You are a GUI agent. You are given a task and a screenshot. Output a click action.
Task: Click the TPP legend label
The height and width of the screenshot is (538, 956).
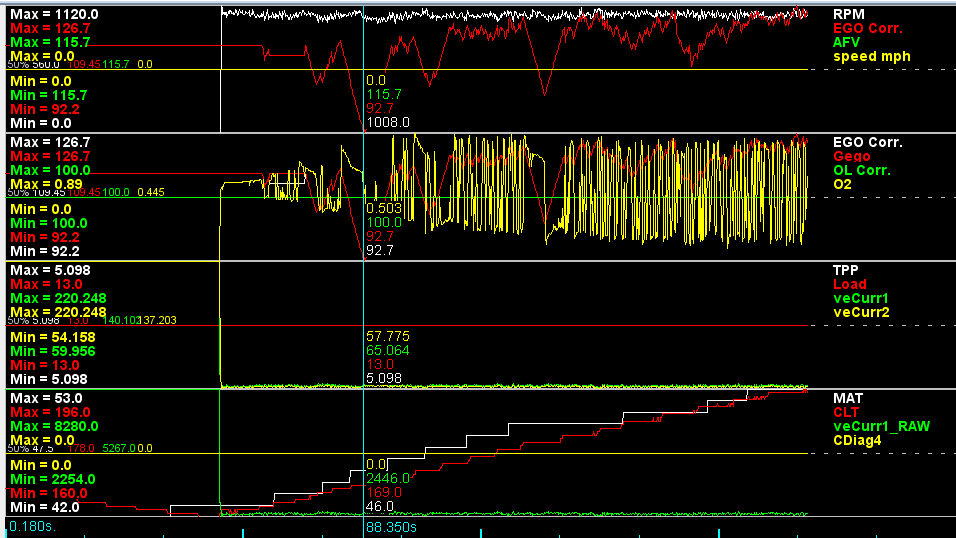[x=846, y=270]
